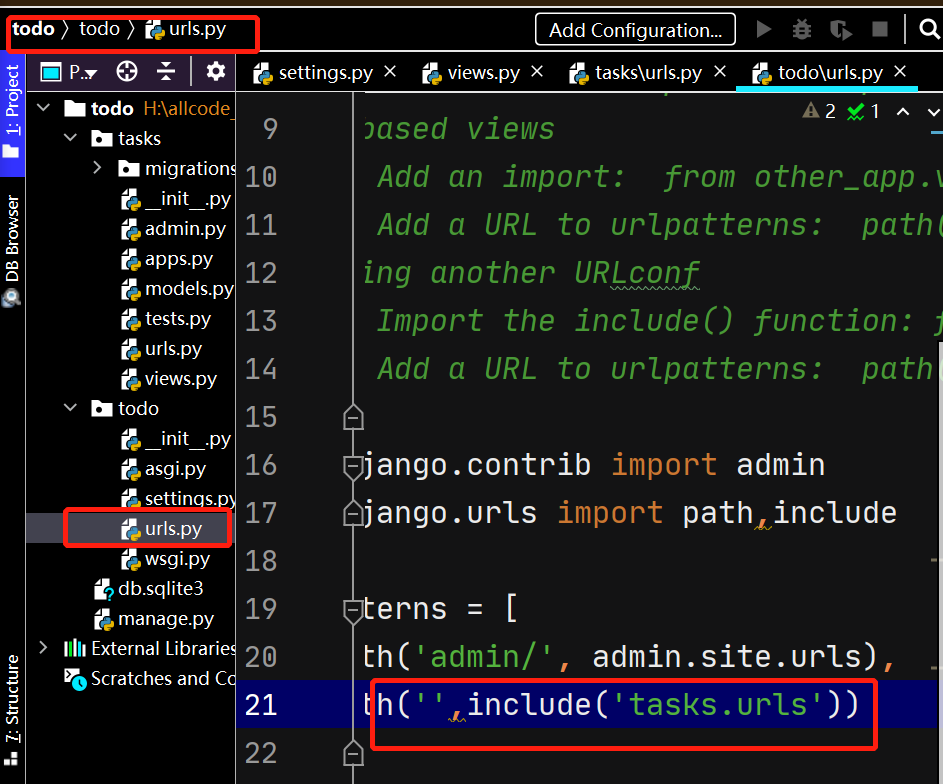Open Project panel settings gear
Screen dimensions: 943x784
[x=215, y=72]
